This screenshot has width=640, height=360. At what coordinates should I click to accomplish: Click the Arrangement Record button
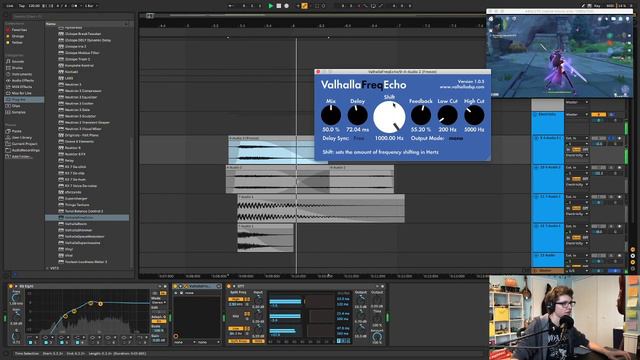[287, 6]
